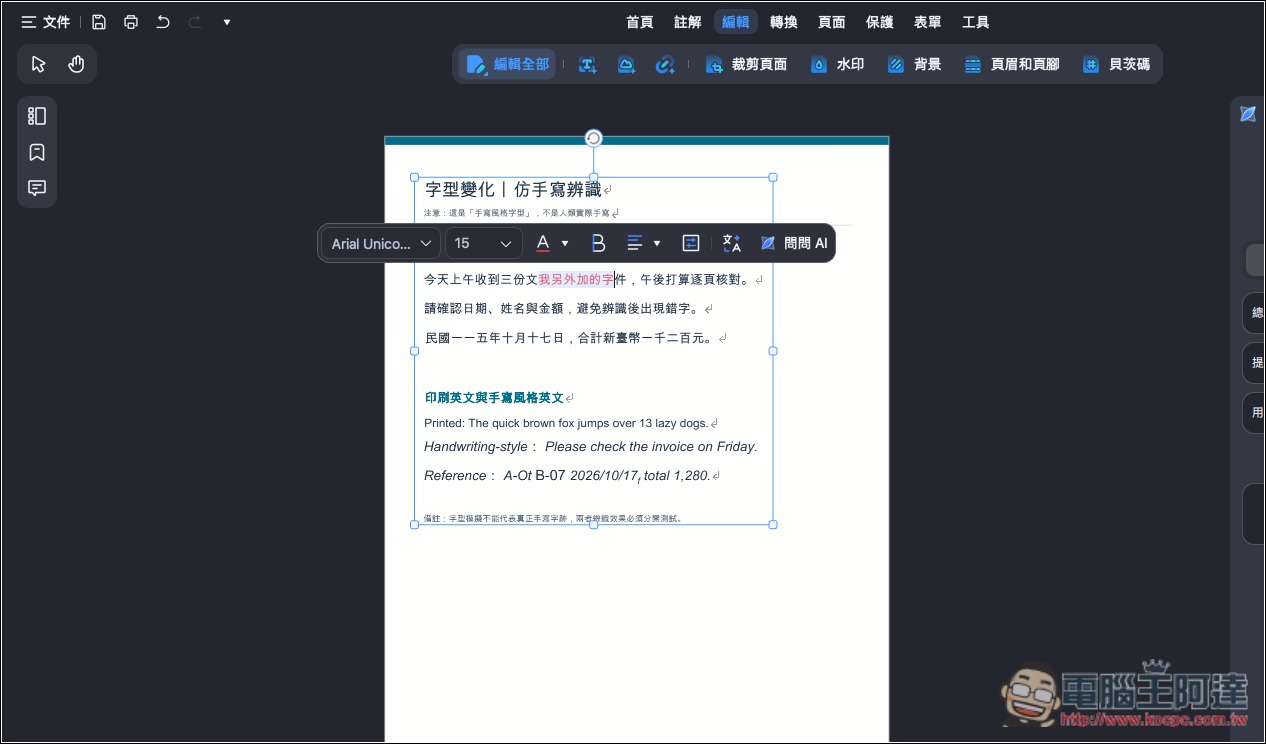Open the 轉換 tab
Image resolution: width=1266 pixels, height=744 pixels.
point(784,22)
